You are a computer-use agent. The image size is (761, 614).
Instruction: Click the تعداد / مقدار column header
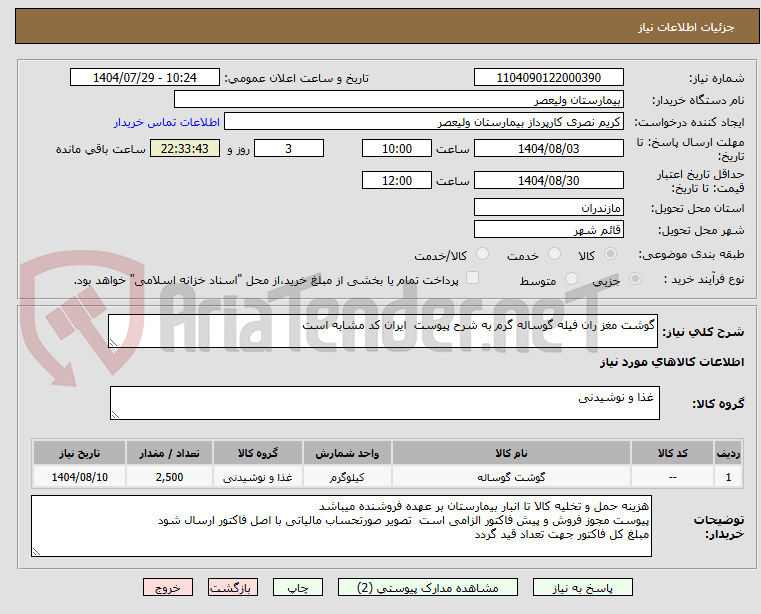[x=169, y=453]
